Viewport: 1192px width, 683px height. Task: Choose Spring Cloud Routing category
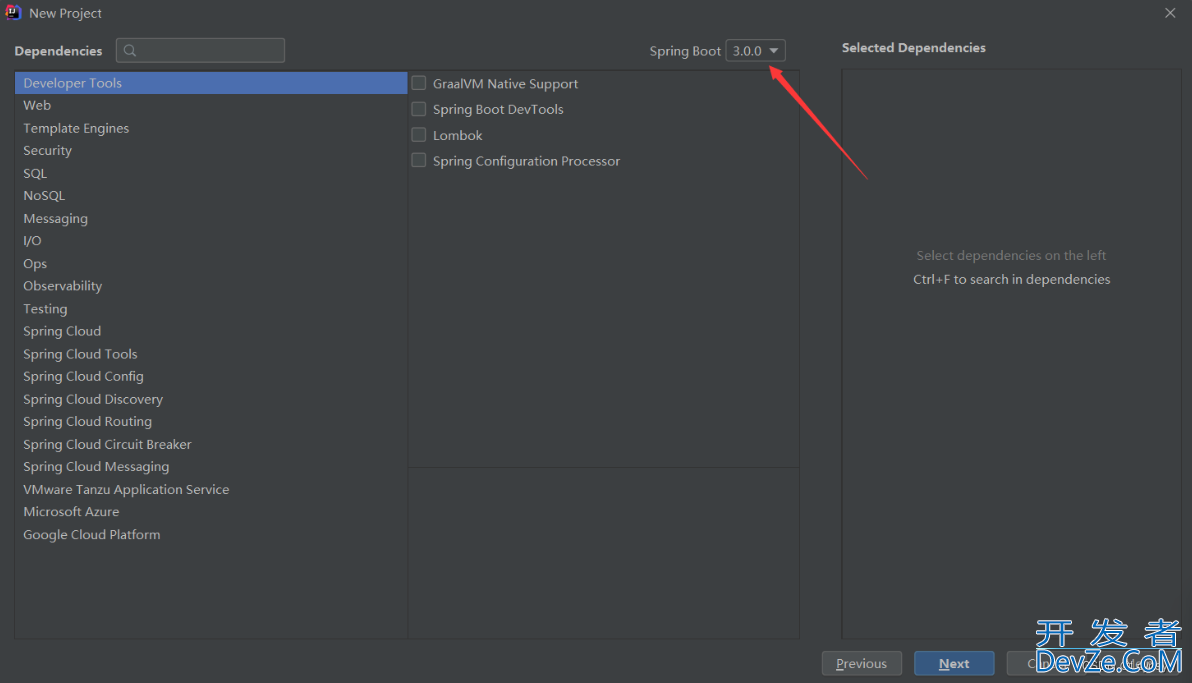click(211, 421)
